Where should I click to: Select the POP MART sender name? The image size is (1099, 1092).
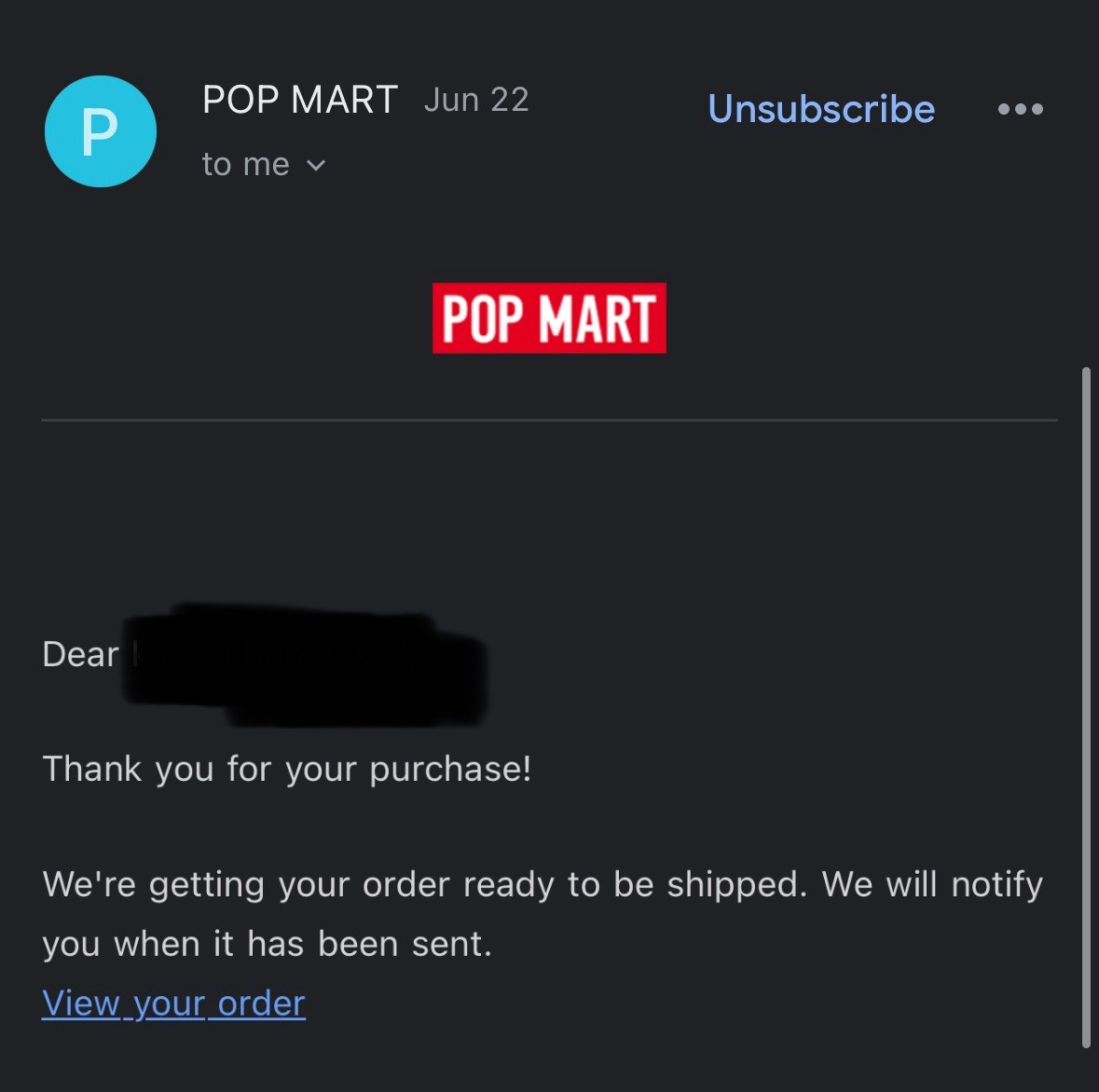[300, 100]
